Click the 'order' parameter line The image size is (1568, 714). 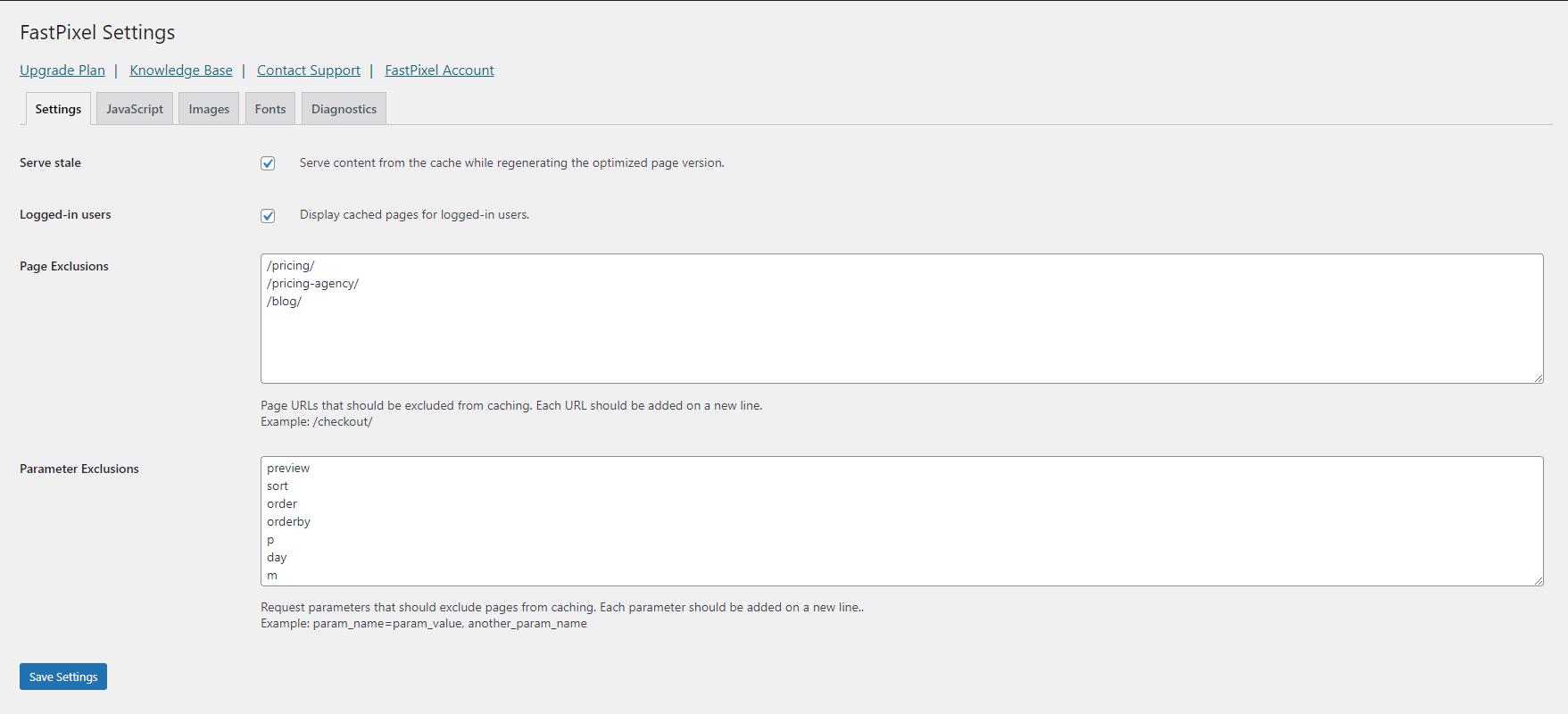282,504
